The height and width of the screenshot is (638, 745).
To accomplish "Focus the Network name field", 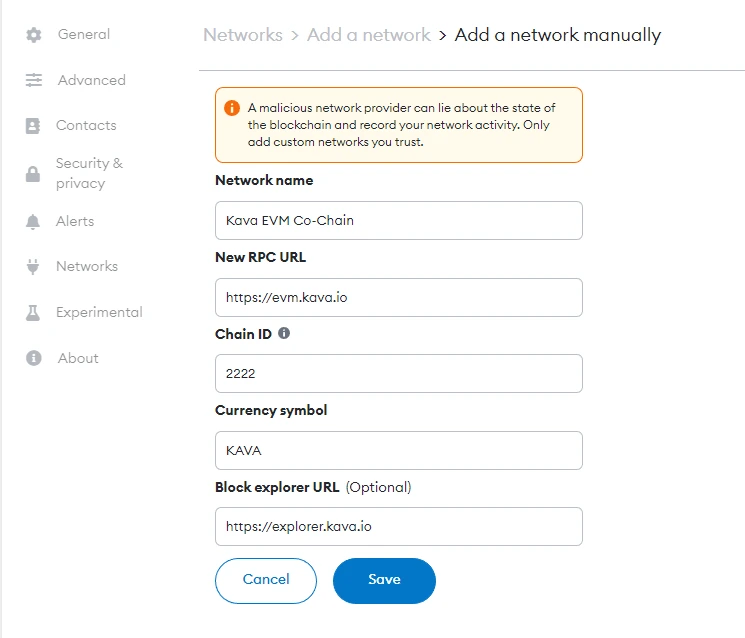I will [x=399, y=220].
